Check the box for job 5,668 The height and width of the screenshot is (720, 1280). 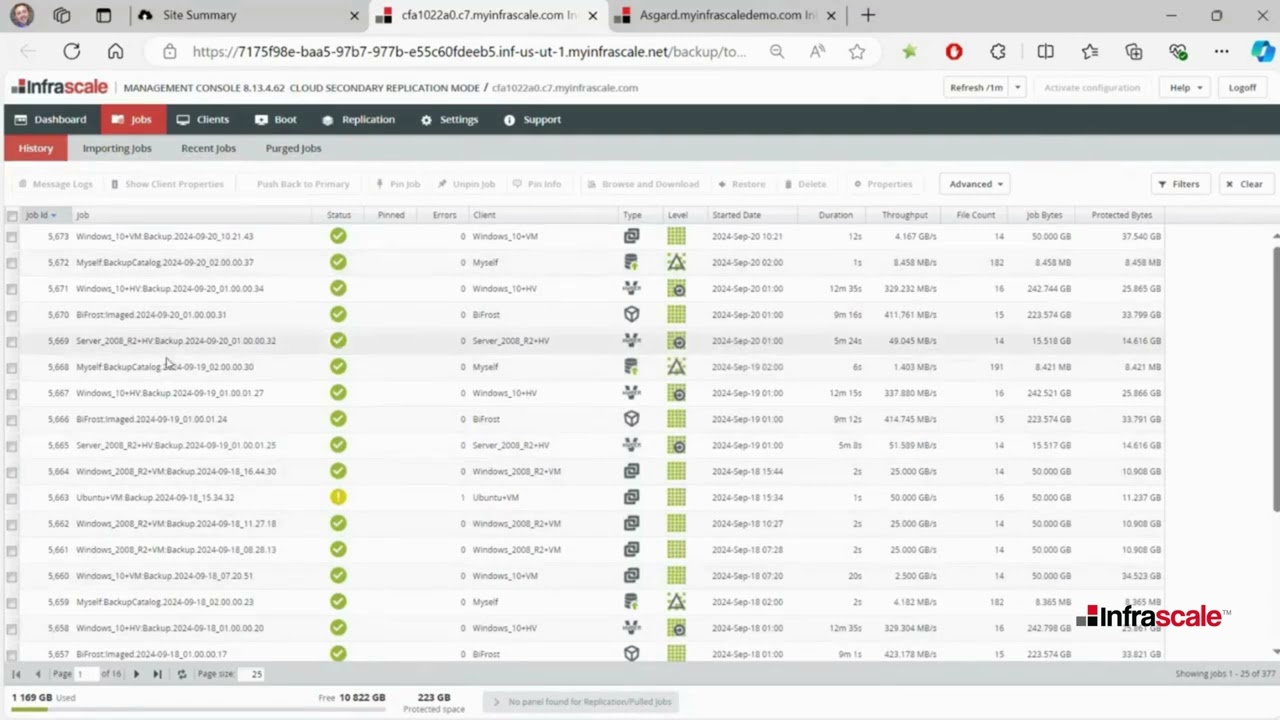[x=12, y=367]
